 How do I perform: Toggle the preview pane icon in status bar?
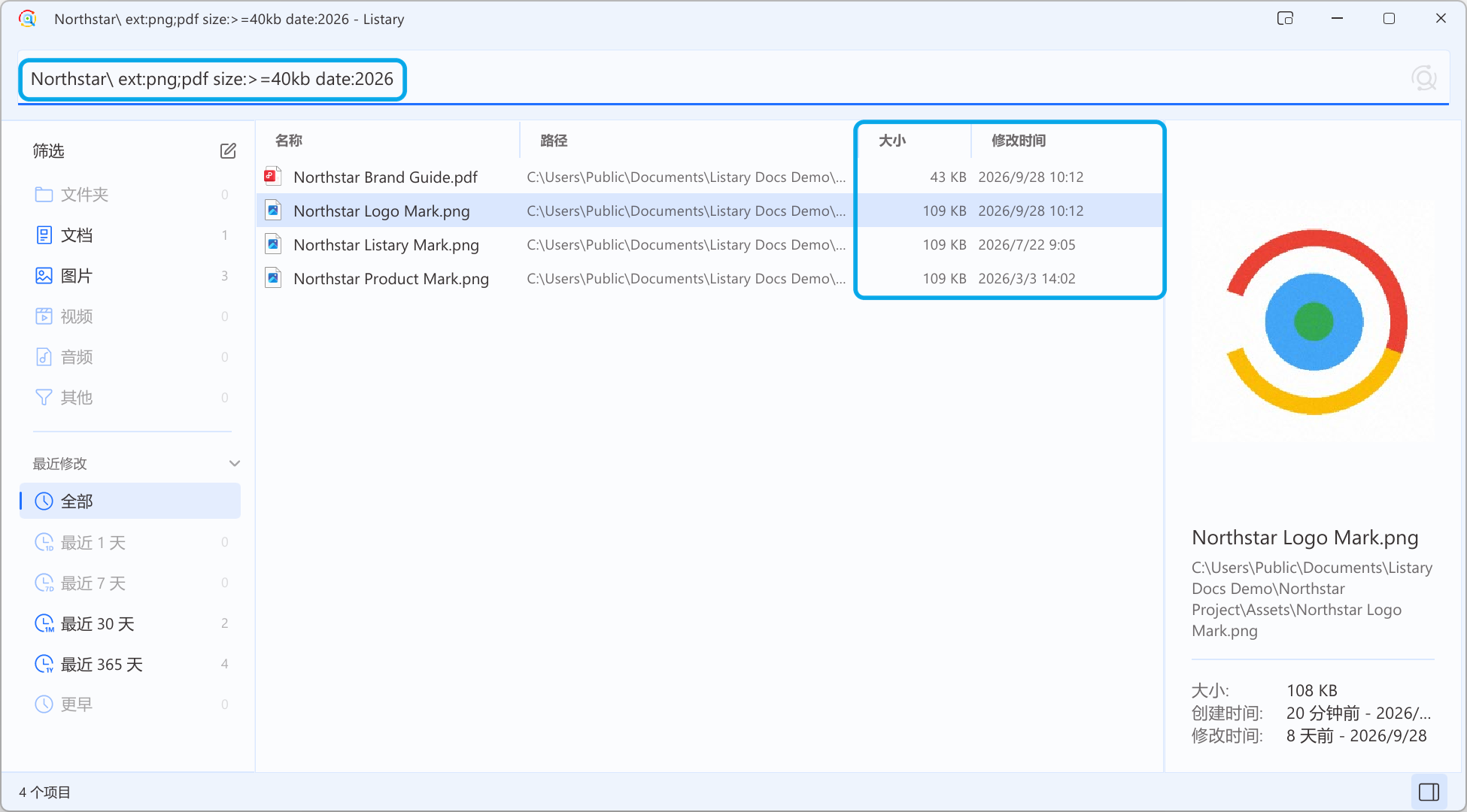click(x=1429, y=792)
